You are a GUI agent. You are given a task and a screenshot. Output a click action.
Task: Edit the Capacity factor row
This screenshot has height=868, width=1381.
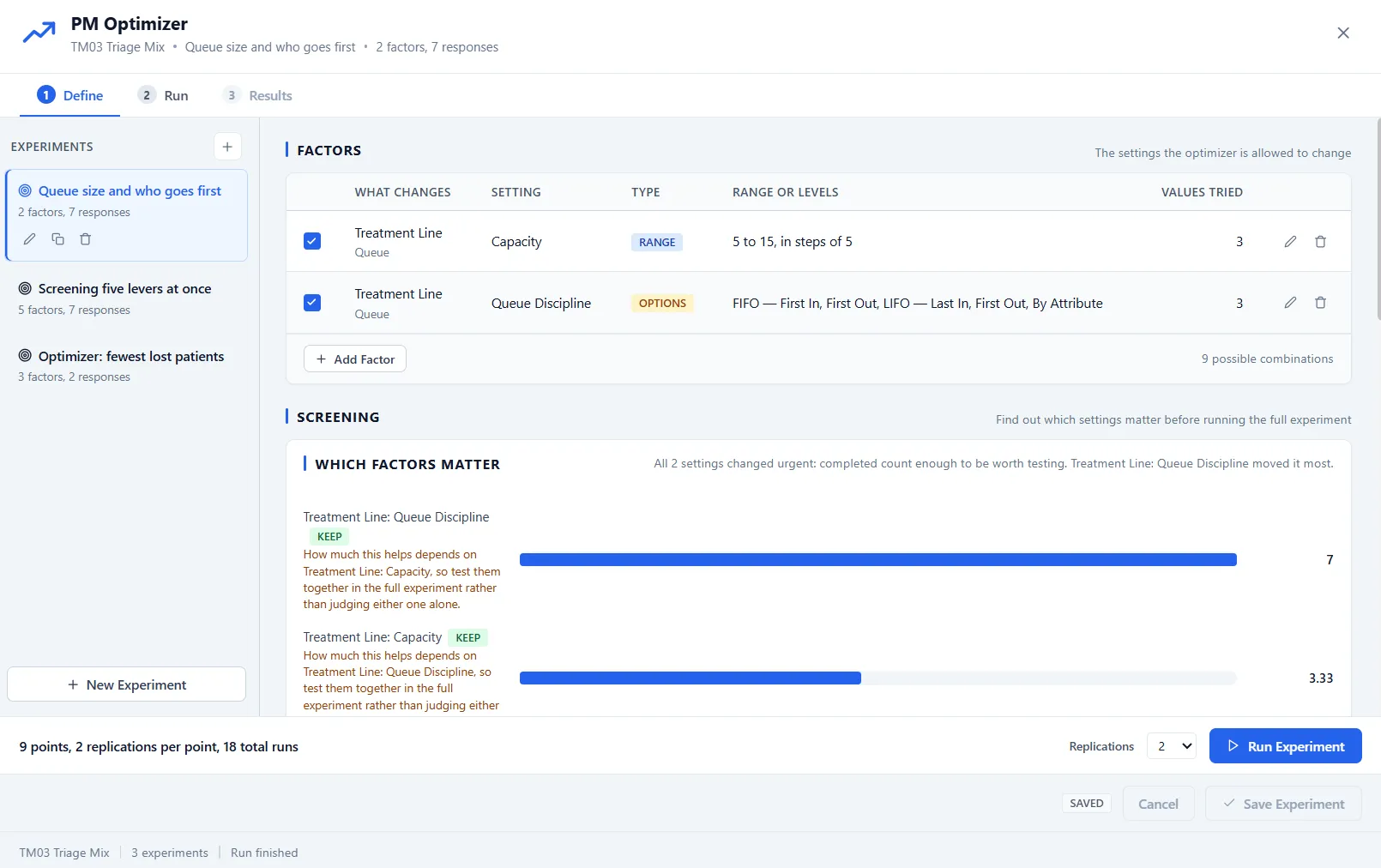tap(1290, 242)
